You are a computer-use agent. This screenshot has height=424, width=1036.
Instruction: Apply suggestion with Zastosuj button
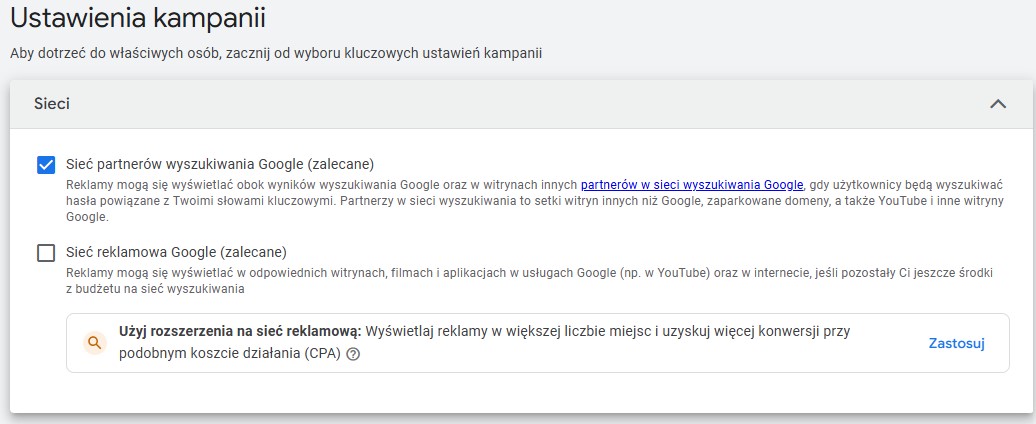pos(957,343)
